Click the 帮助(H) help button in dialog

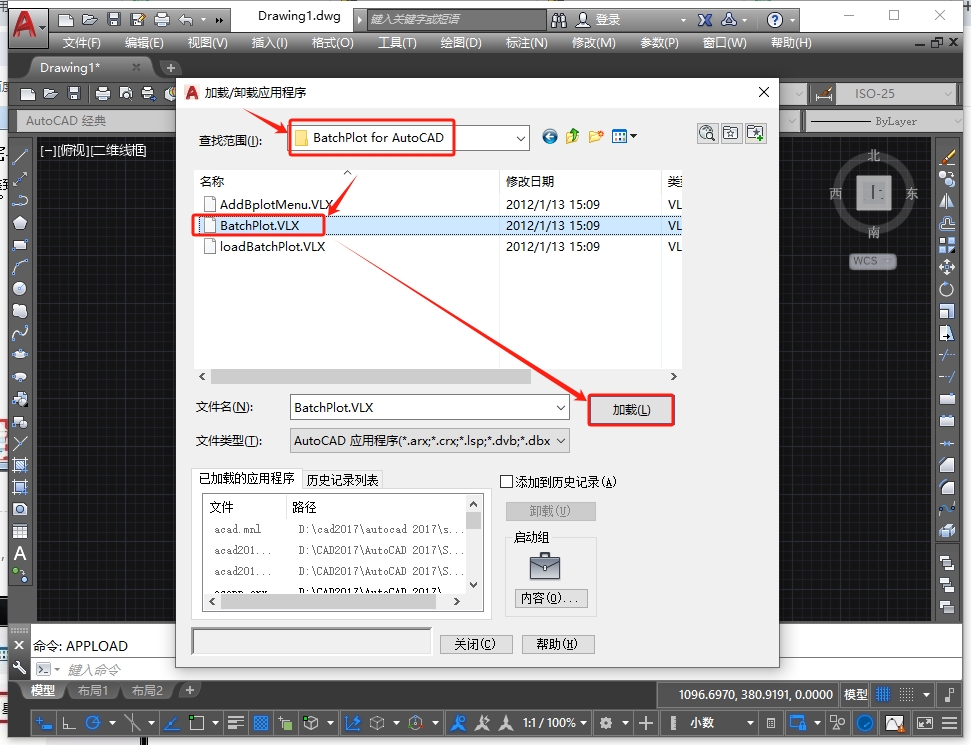pyautogui.click(x=557, y=644)
